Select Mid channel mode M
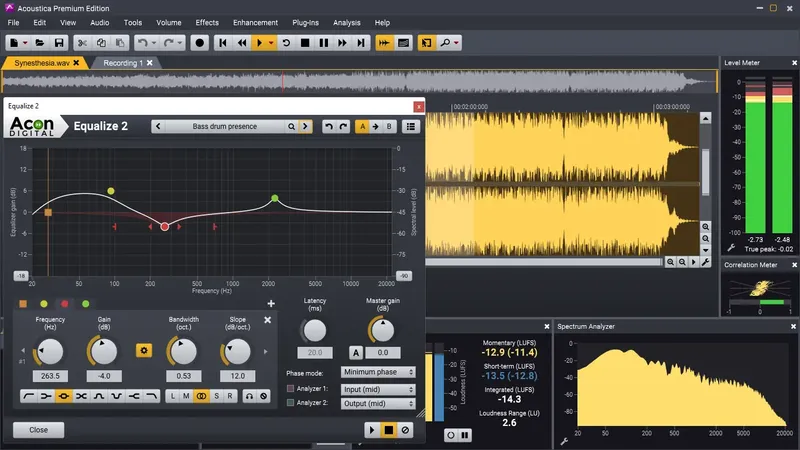 pos(186,396)
